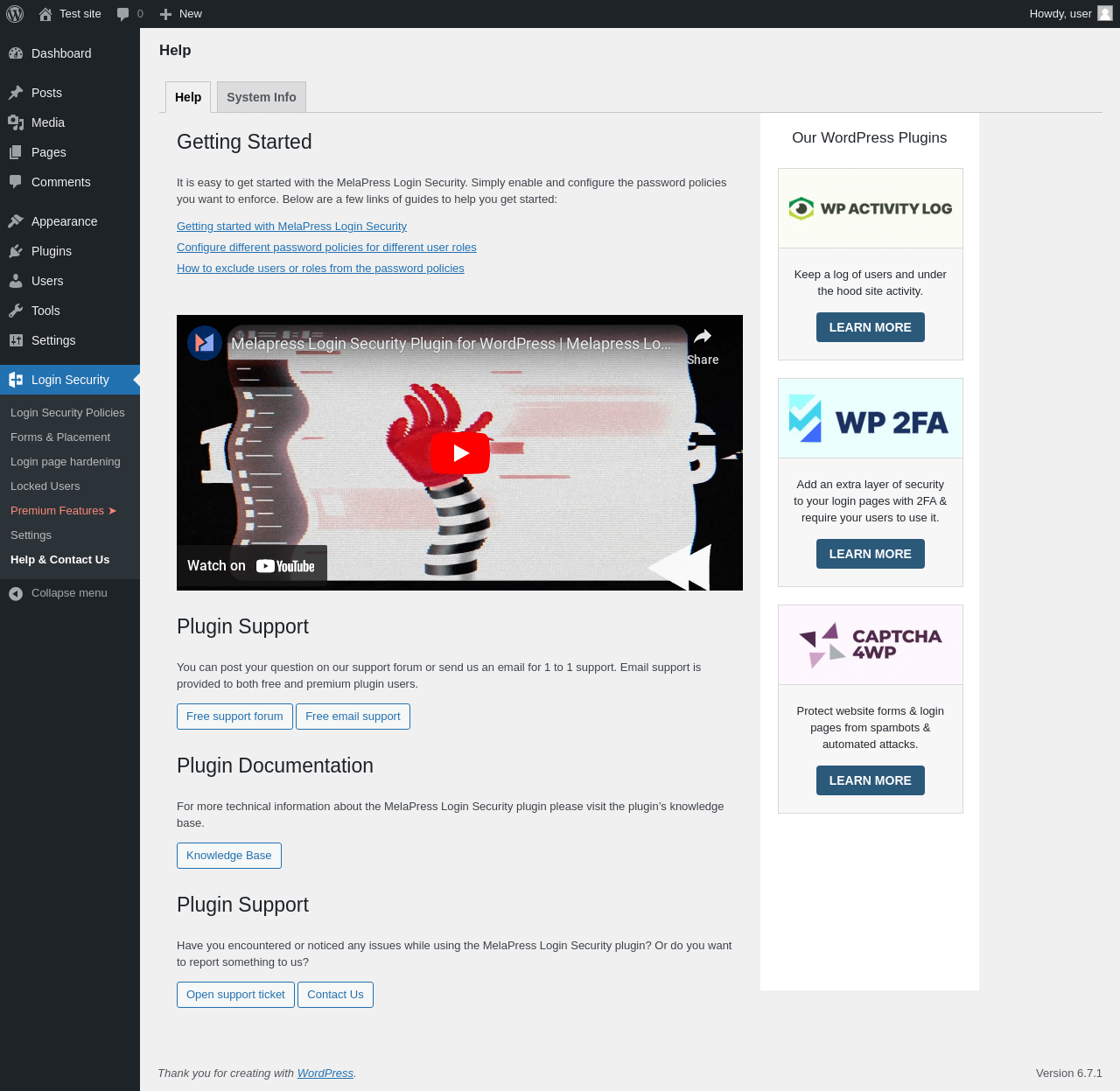The width and height of the screenshot is (1120, 1091).
Task: Click the Media icon in the sidebar
Action: click(x=16, y=122)
